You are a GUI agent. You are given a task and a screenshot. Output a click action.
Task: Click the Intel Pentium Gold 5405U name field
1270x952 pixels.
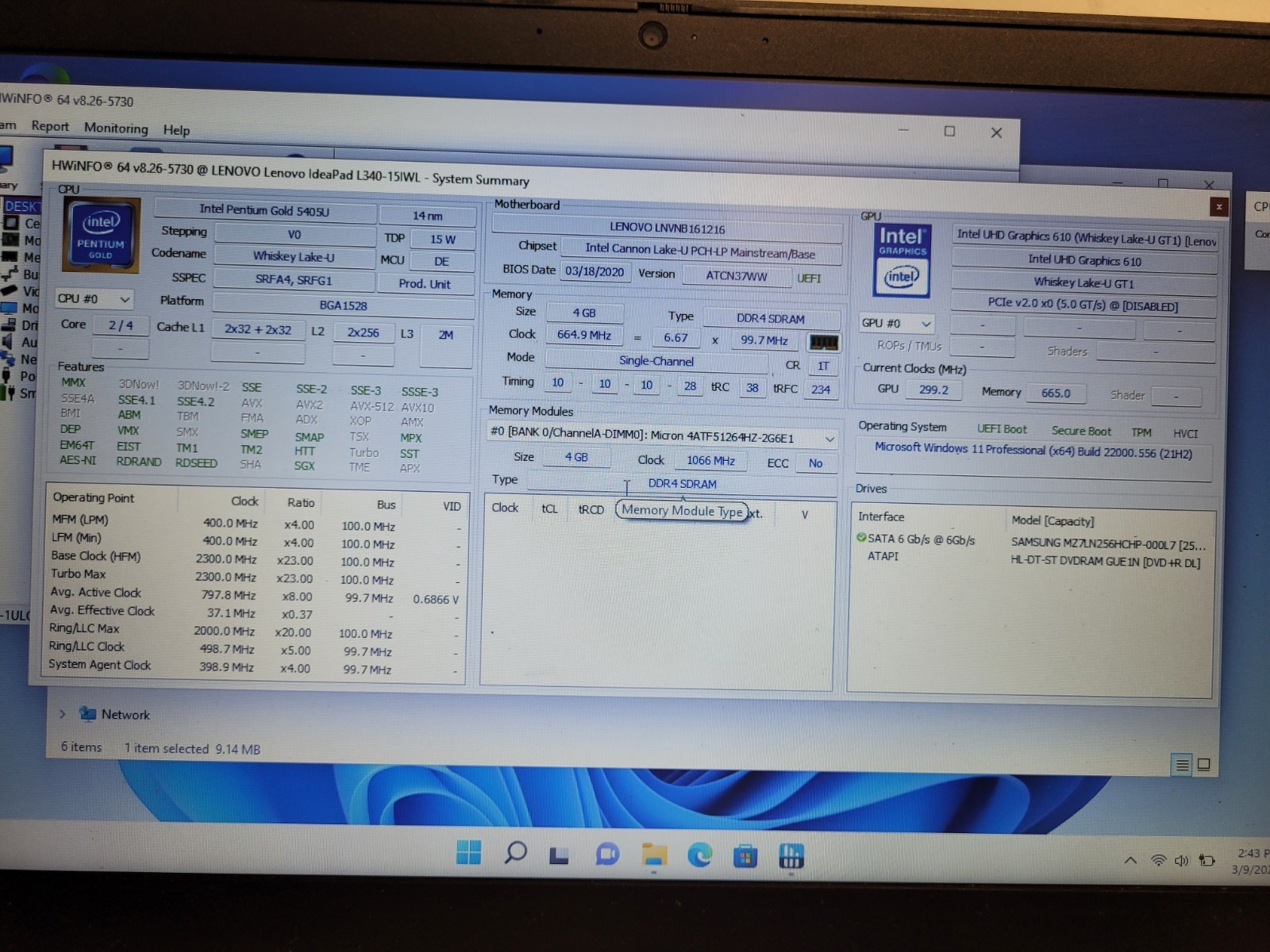(265, 210)
